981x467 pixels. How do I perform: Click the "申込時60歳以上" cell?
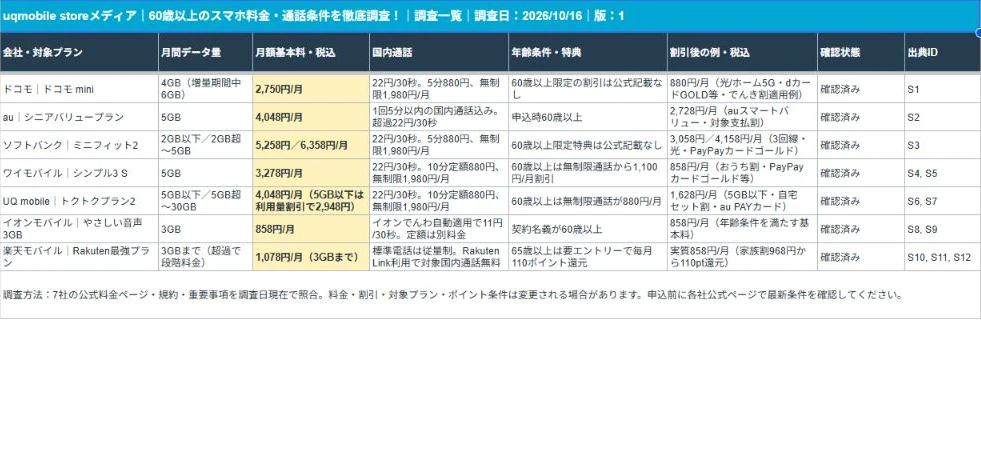pos(587,117)
